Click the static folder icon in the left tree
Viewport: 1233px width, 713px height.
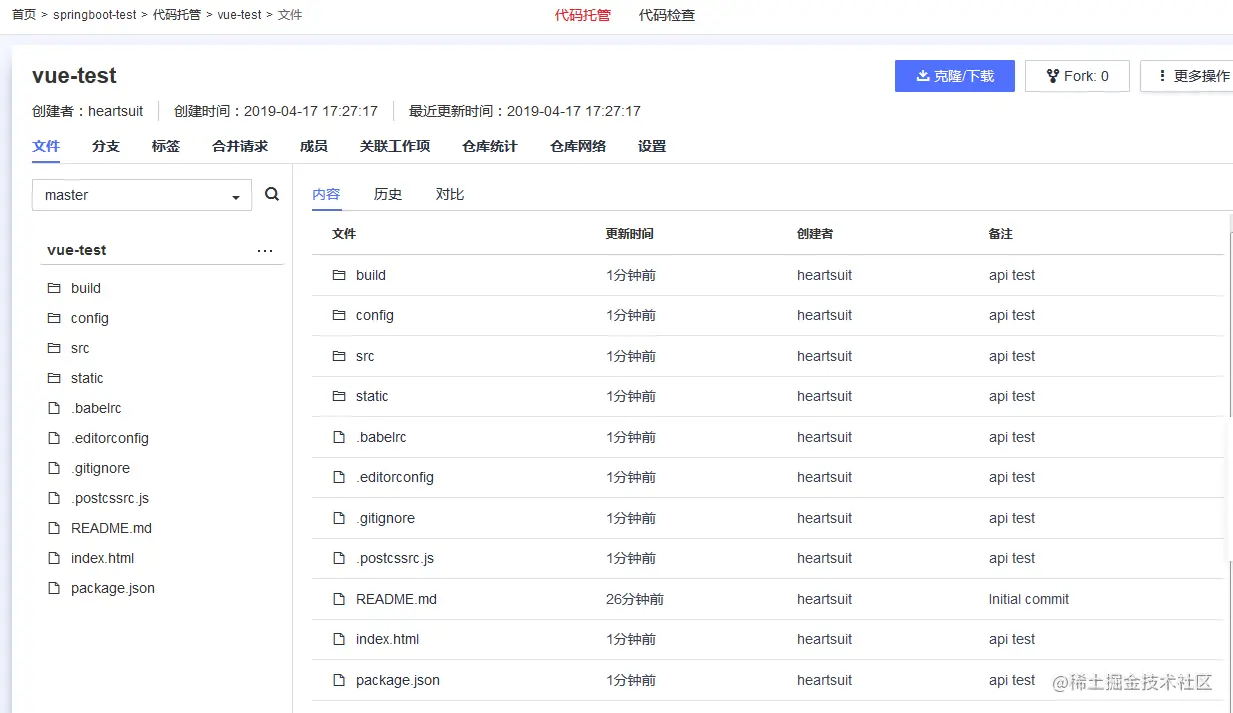(x=54, y=378)
